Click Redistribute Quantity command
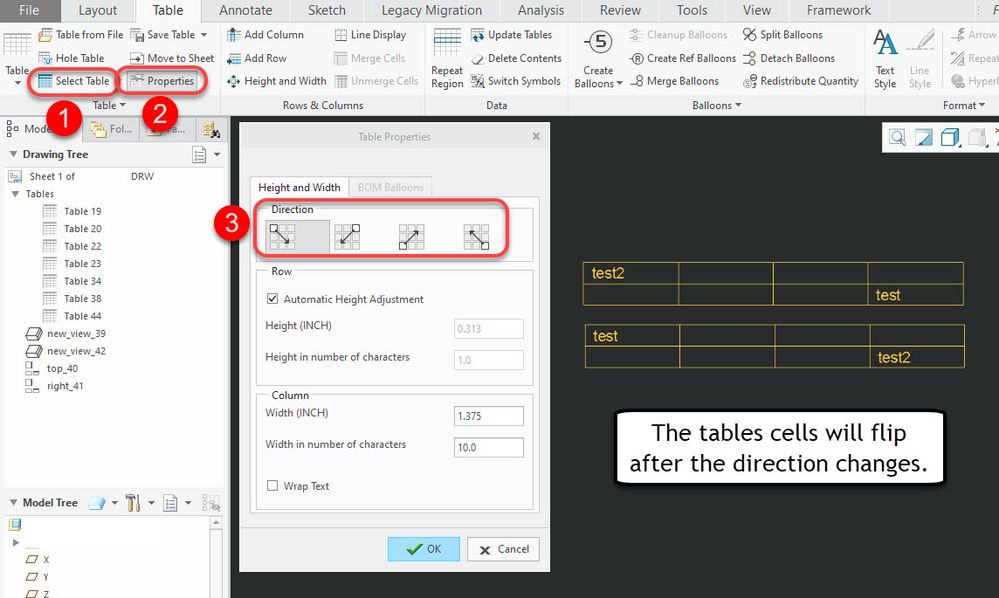999x598 pixels. [801, 81]
